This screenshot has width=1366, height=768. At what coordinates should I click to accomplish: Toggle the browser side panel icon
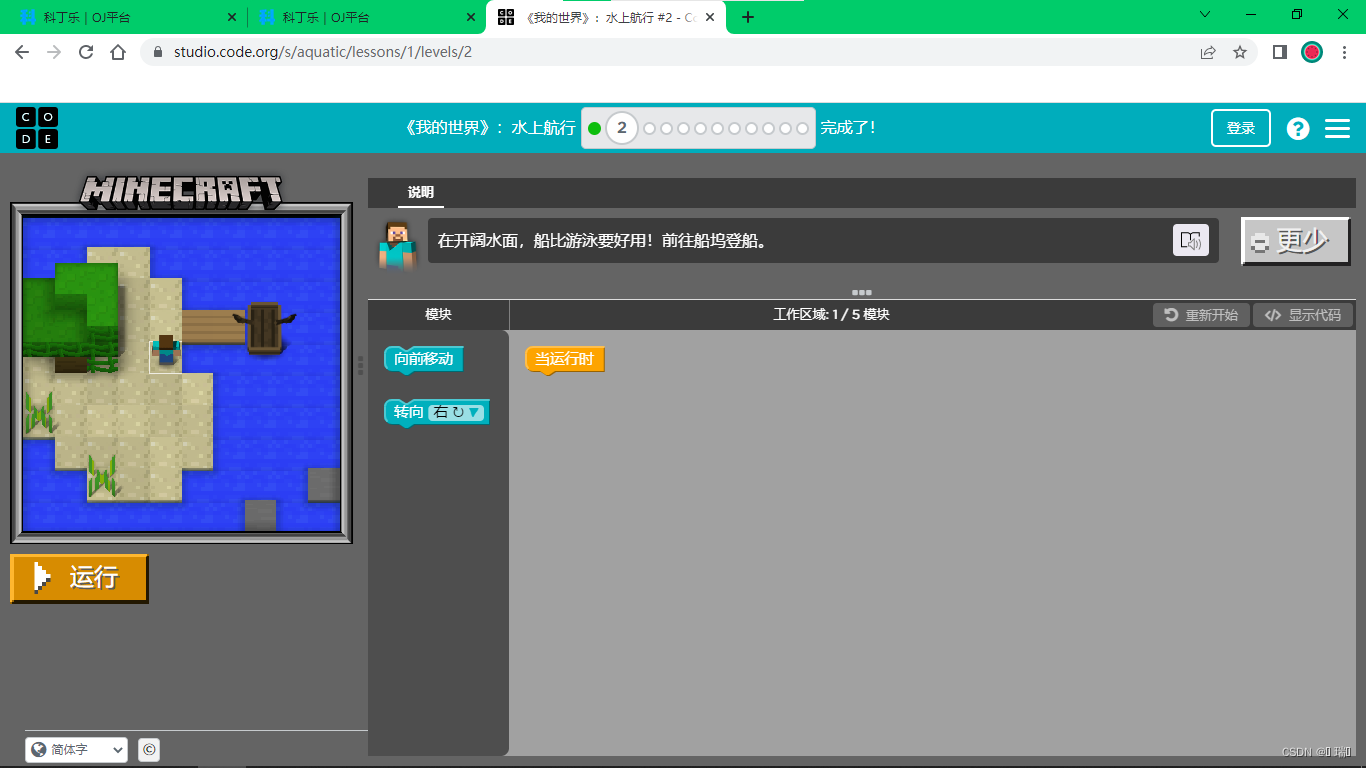pyautogui.click(x=1279, y=52)
